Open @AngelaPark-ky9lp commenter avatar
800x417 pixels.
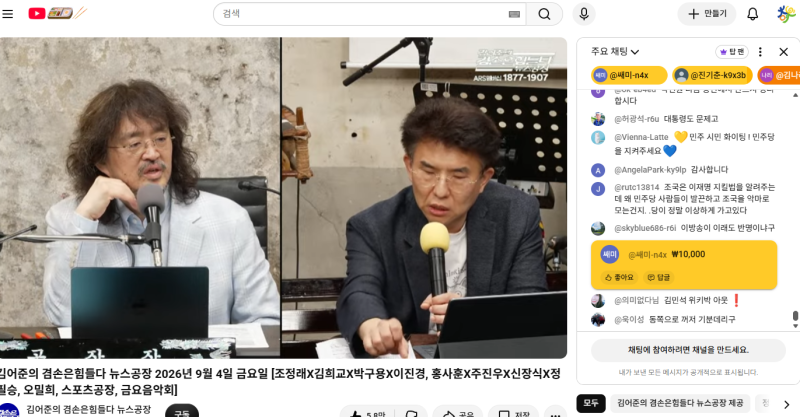pos(598,170)
